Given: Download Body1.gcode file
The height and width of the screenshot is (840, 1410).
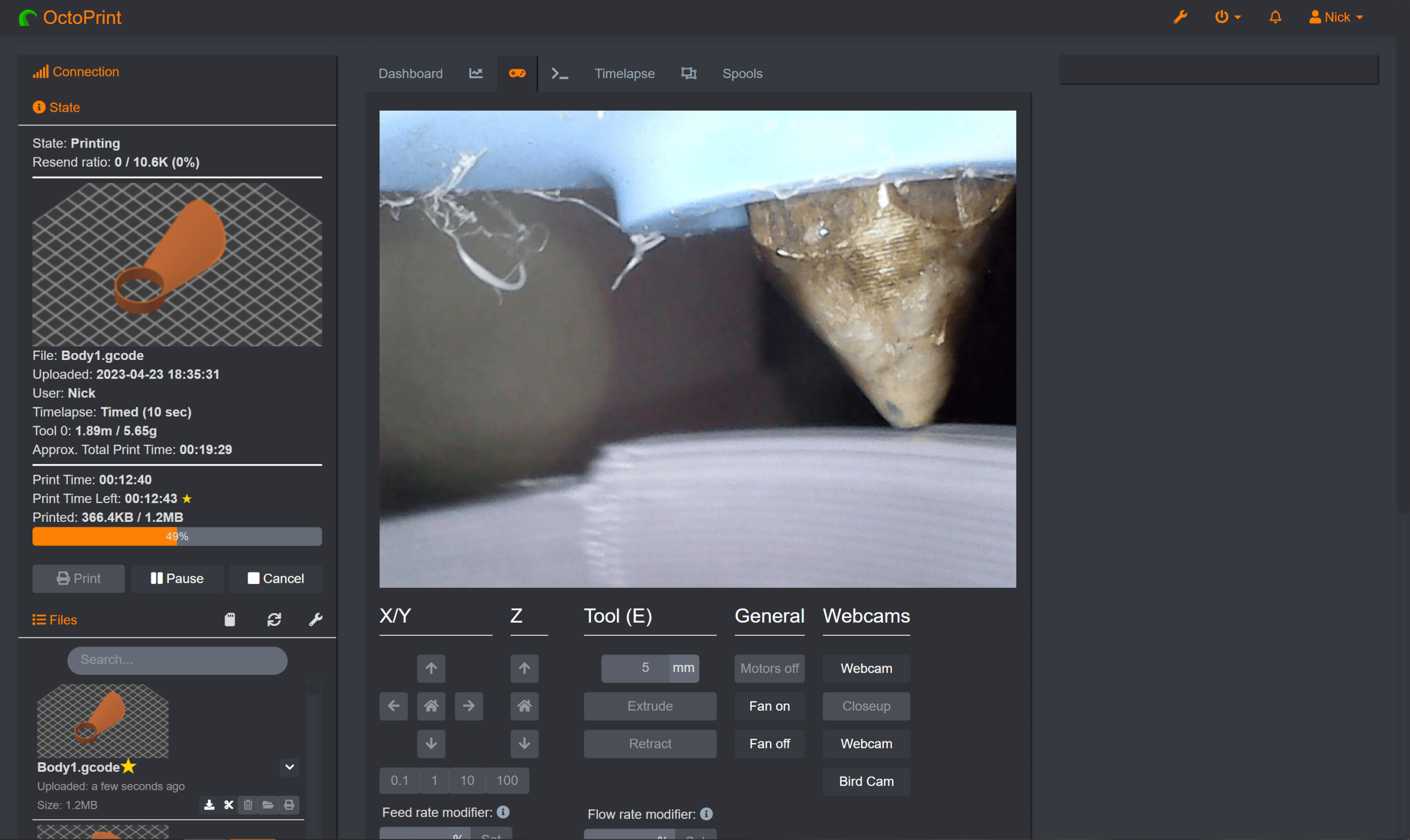Looking at the screenshot, I should pos(209,805).
